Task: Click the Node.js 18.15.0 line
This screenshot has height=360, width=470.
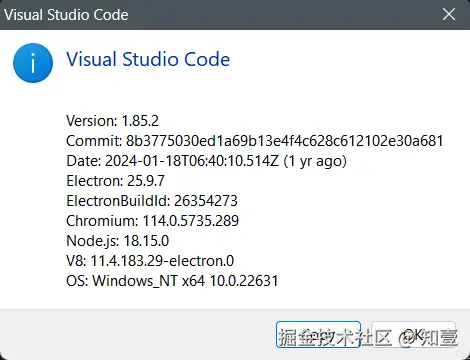Action: click(x=117, y=241)
